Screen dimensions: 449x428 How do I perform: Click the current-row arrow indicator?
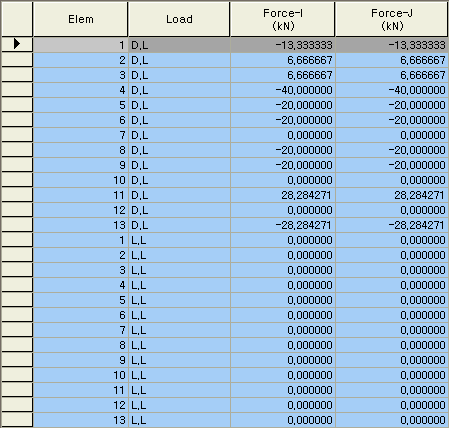(17, 44)
